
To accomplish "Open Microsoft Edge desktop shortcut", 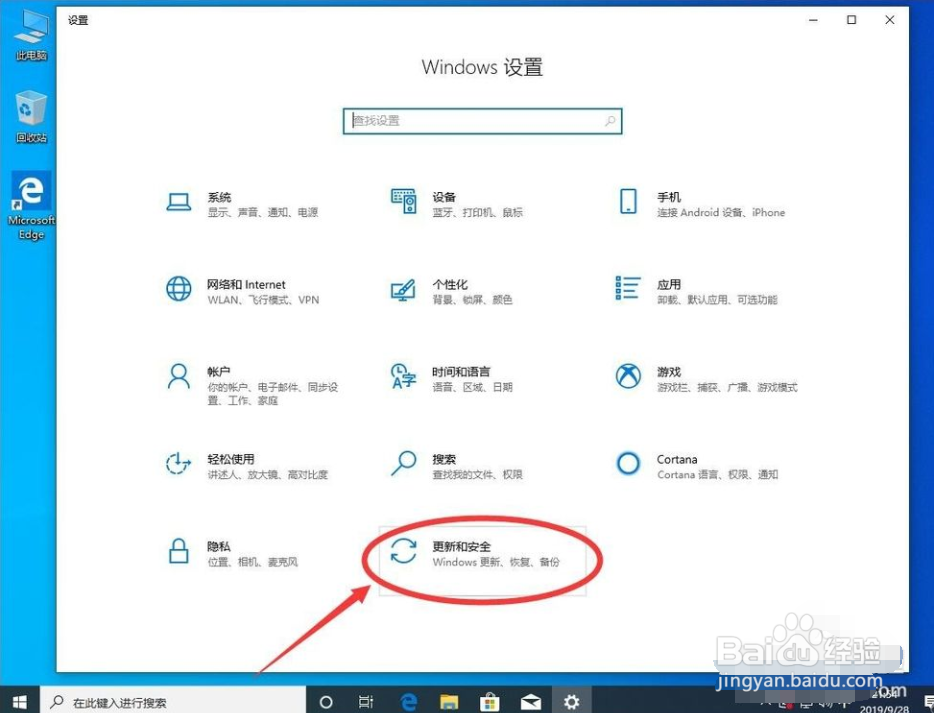I will pos(31,206).
